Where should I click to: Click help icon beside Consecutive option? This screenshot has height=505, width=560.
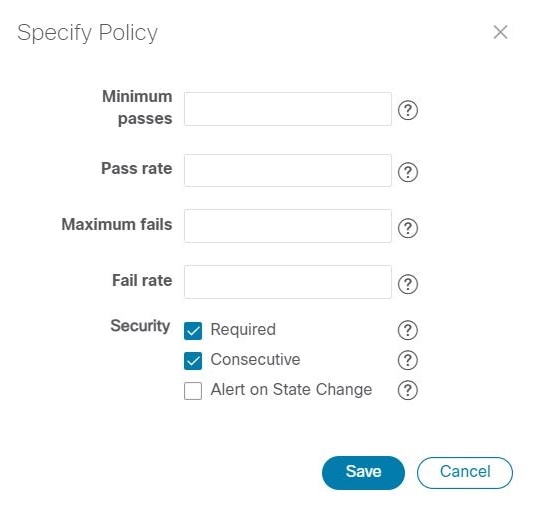(x=408, y=360)
